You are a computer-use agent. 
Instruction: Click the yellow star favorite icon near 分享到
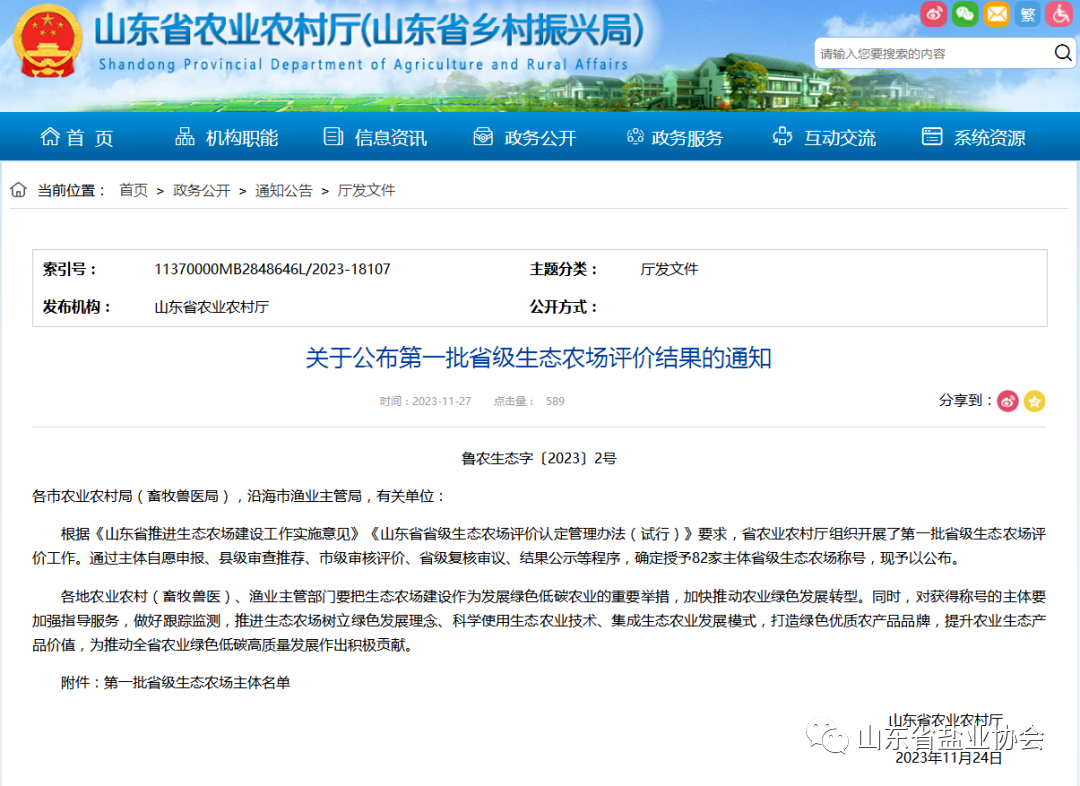[x=1034, y=400]
